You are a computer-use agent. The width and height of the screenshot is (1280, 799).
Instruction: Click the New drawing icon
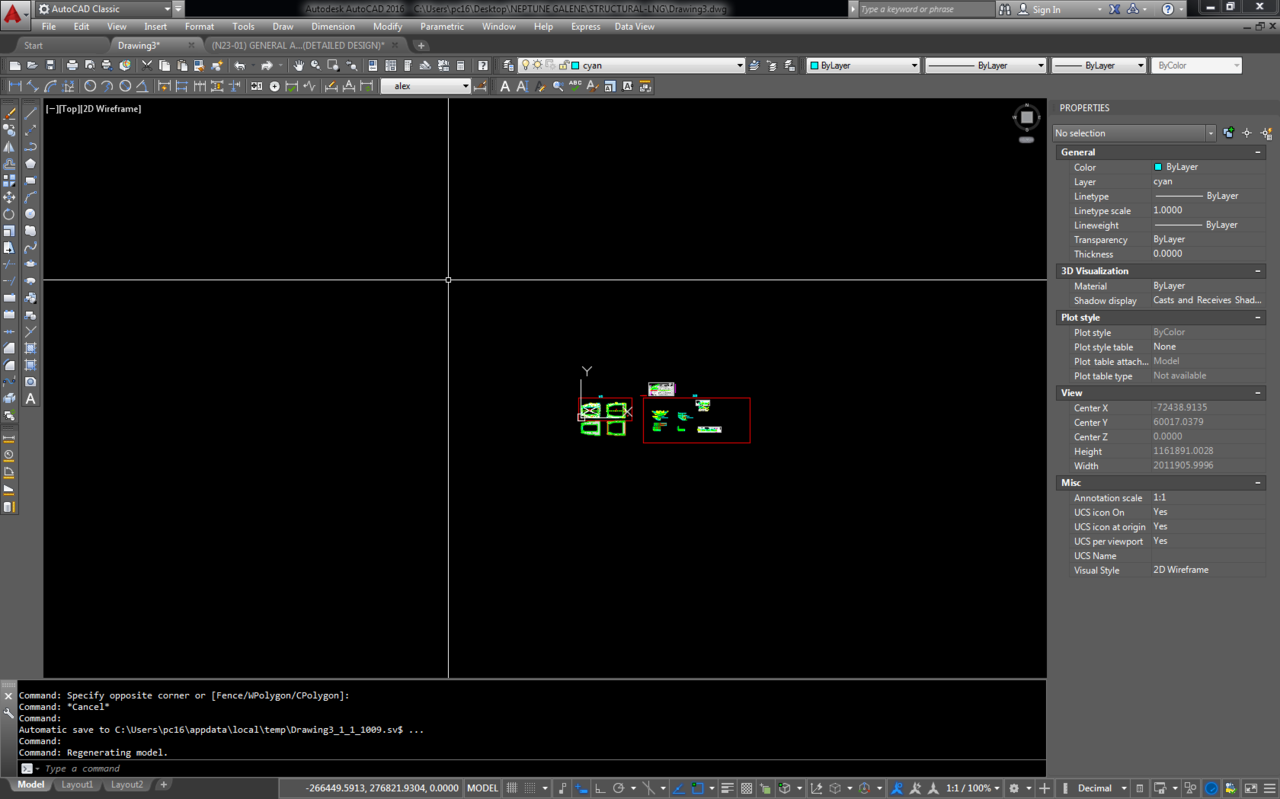pos(14,65)
